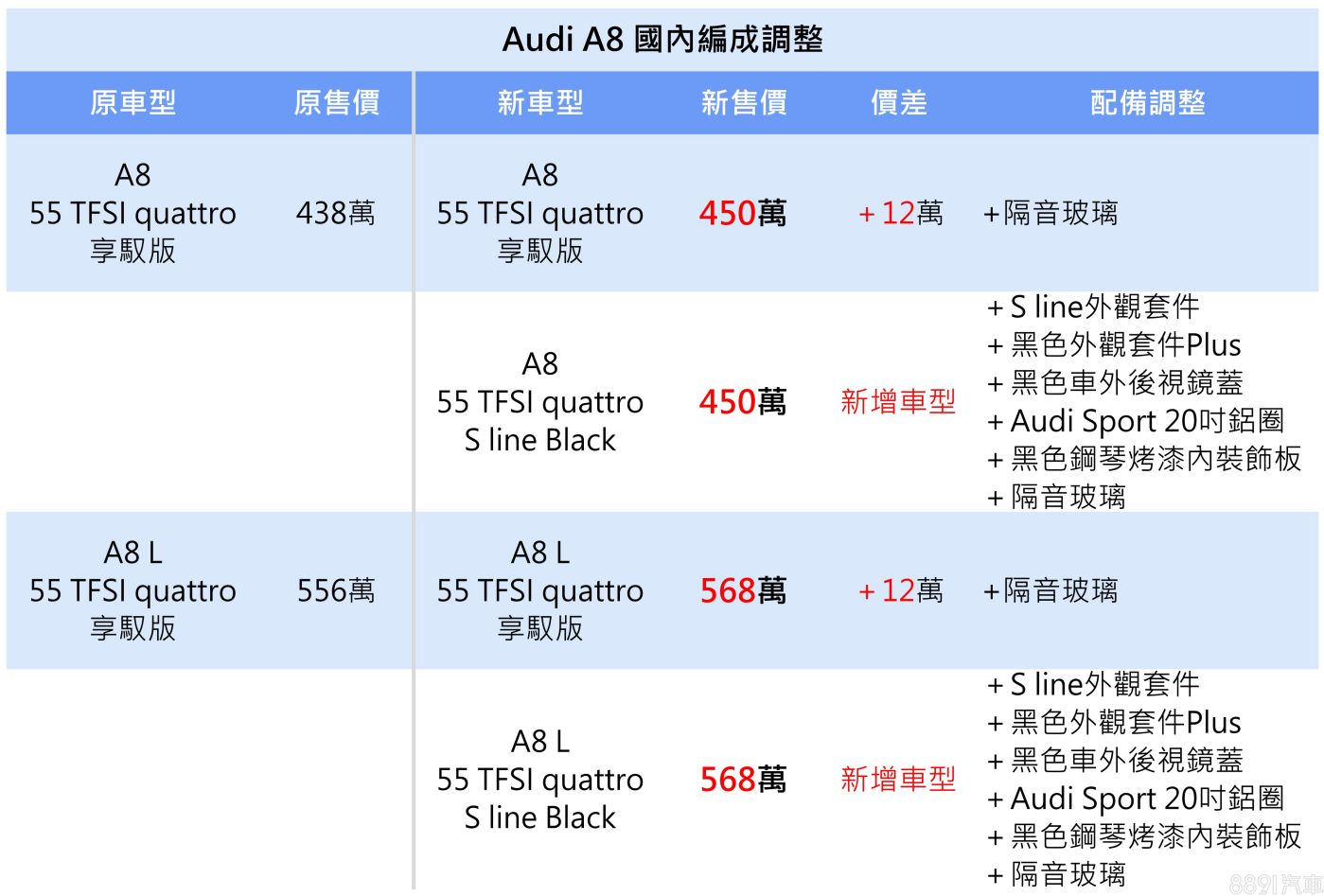
Task: Click the 配備調整 column header
Action: click(1147, 102)
